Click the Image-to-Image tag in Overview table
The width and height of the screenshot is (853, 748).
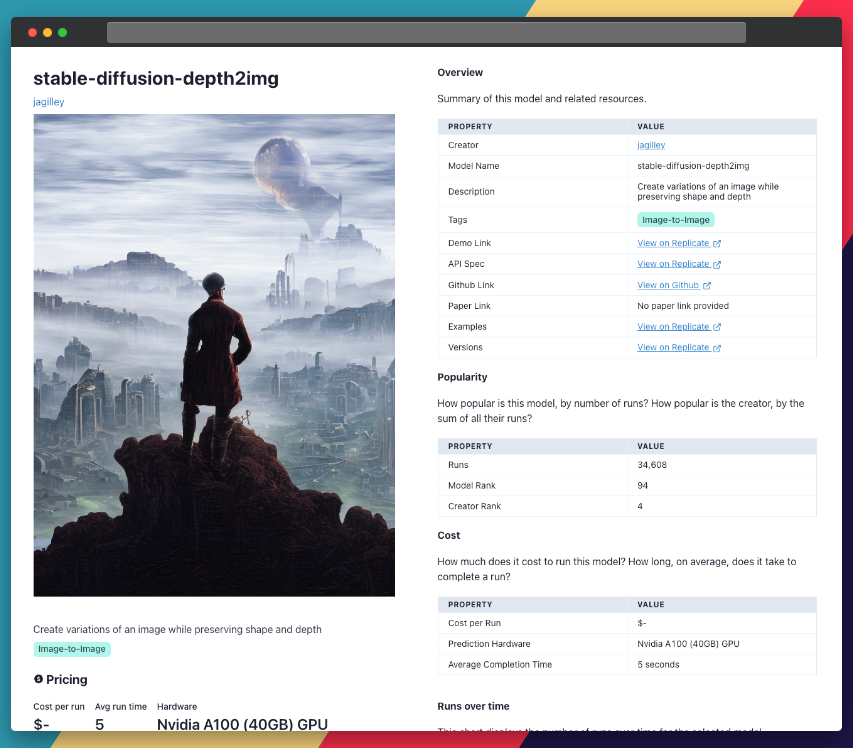point(676,220)
